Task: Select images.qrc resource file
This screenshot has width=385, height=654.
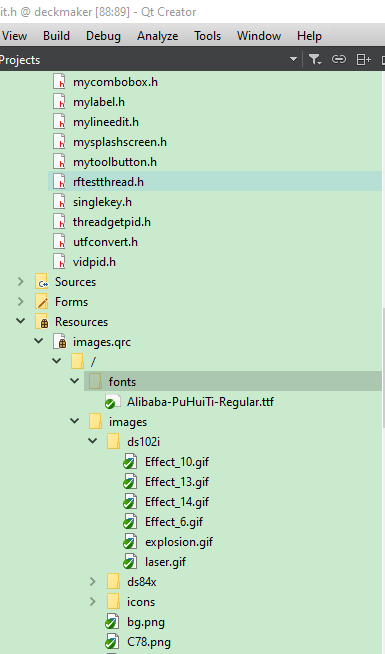Action: pyautogui.click(x=102, y=342)
